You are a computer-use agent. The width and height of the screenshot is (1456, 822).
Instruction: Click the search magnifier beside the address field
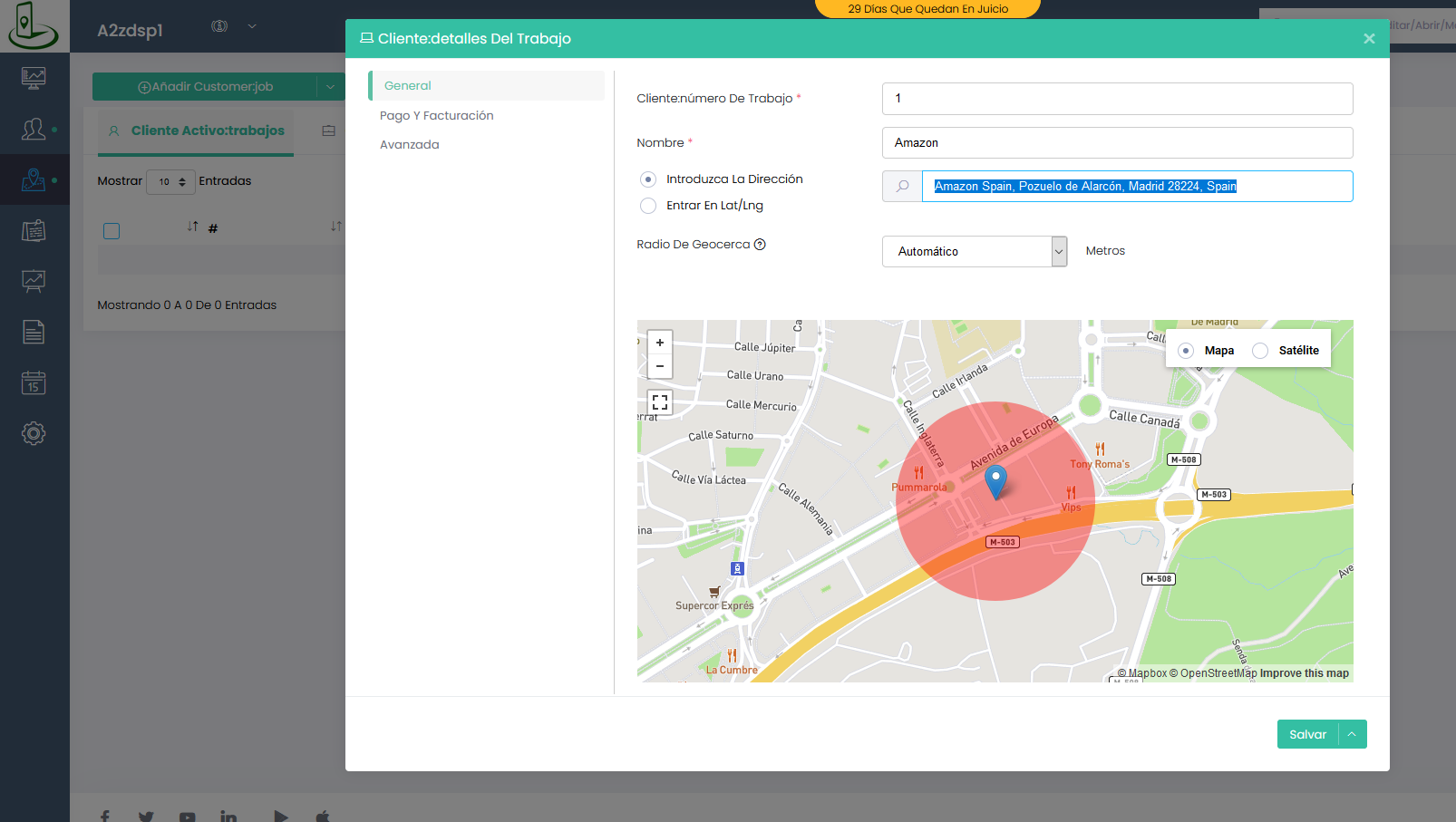tap(903, 186)
